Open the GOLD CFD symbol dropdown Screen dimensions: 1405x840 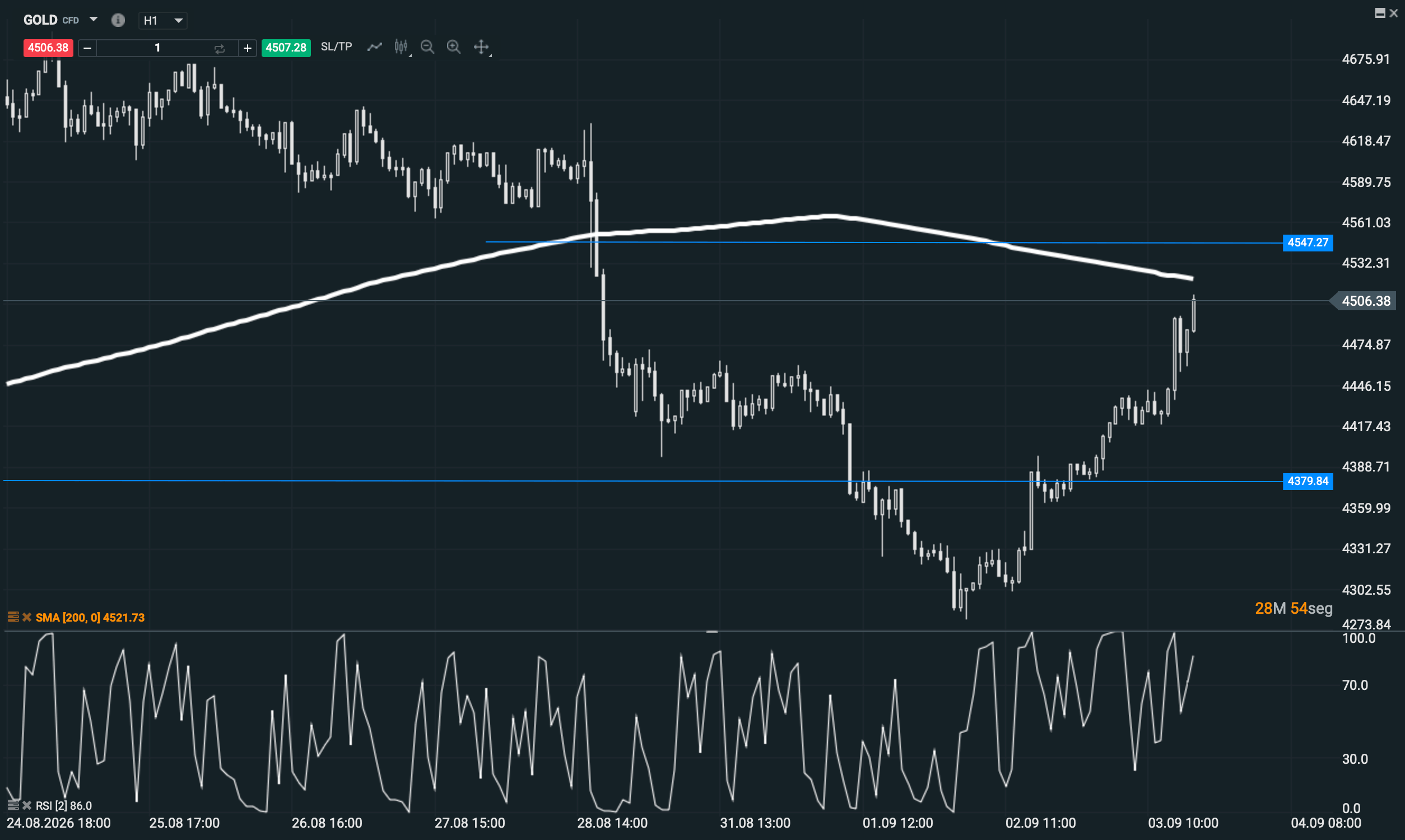click(94, 20)
